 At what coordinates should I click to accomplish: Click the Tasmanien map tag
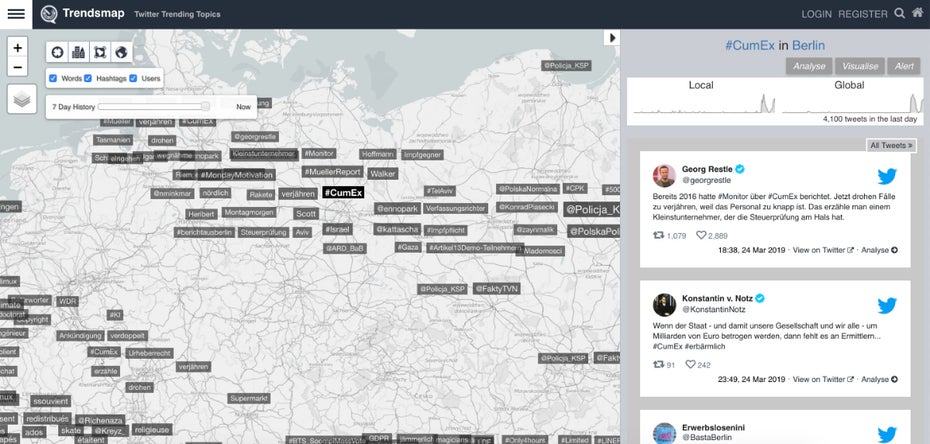113,140
